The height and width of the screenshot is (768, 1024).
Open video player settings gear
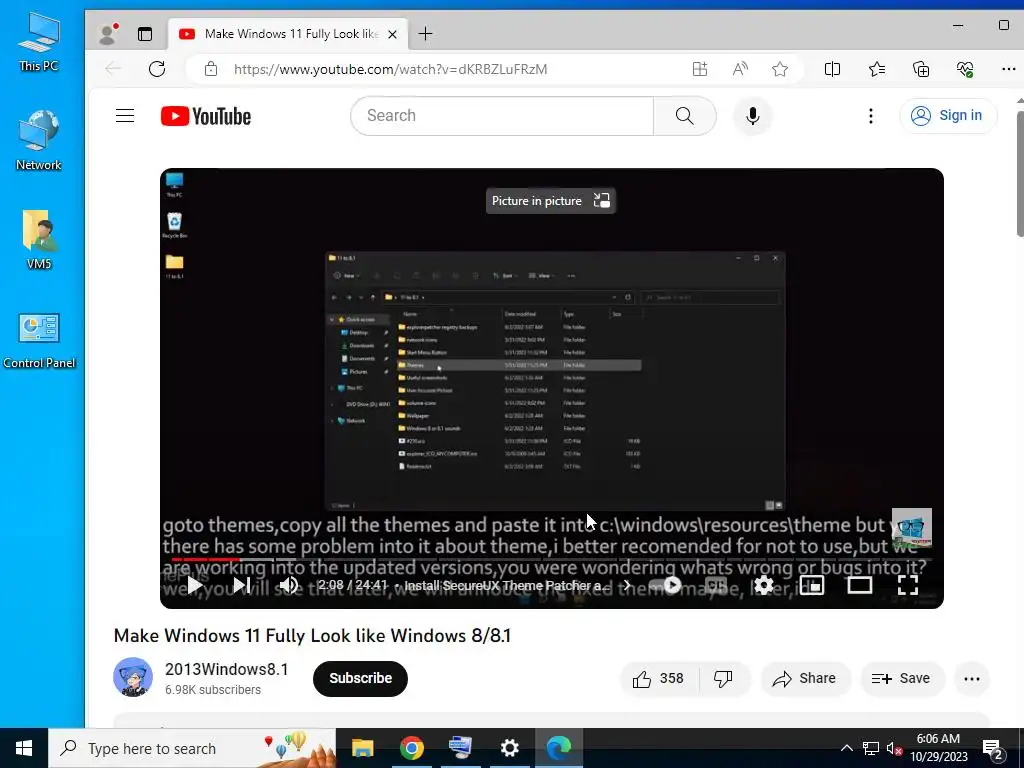coord(763,584)
